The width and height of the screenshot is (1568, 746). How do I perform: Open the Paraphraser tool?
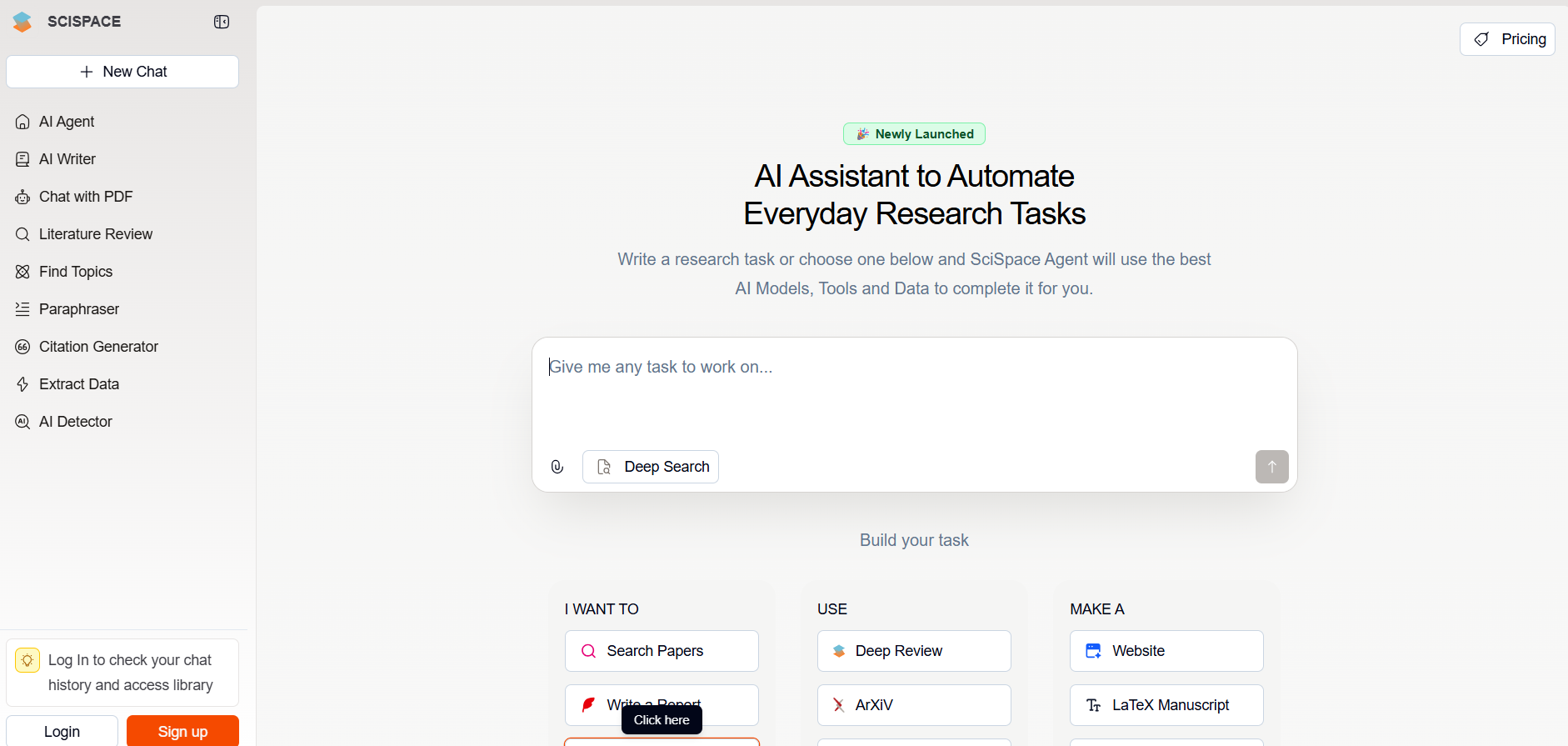(67, 309)
